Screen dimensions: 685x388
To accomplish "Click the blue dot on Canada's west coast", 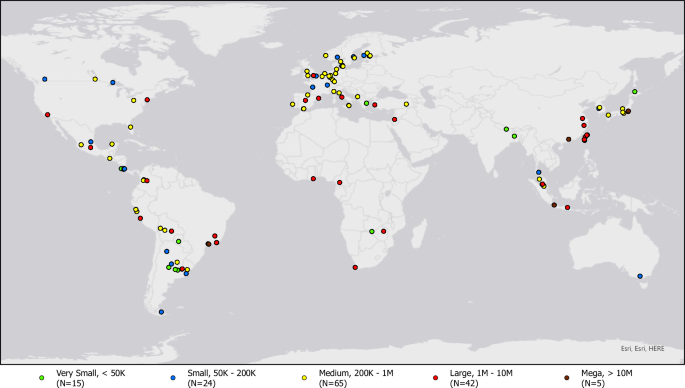I will [45, 79].
